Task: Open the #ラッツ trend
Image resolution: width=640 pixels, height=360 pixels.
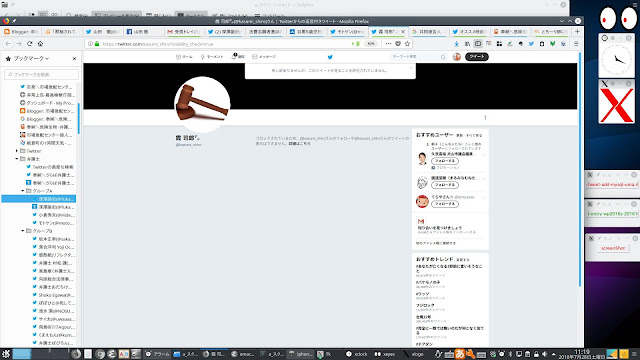Action: click(422, 294)
